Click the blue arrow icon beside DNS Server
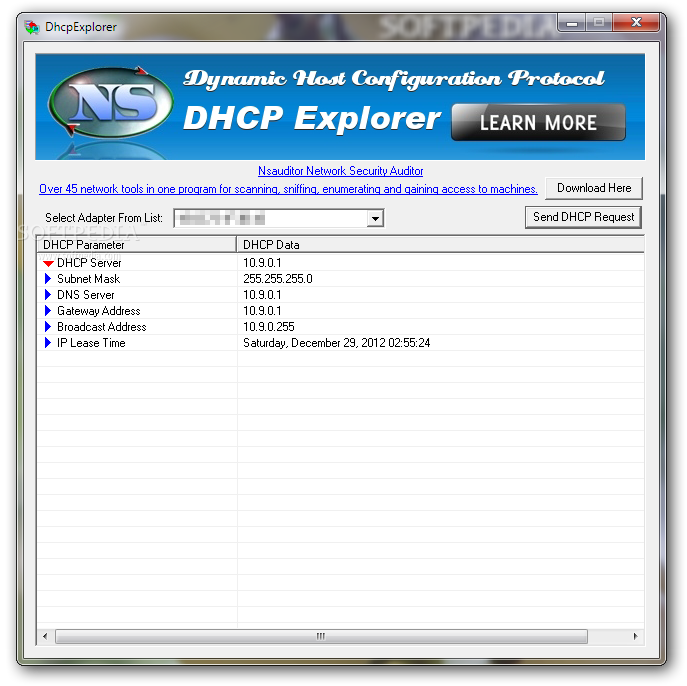 click(x=48, y=295)
